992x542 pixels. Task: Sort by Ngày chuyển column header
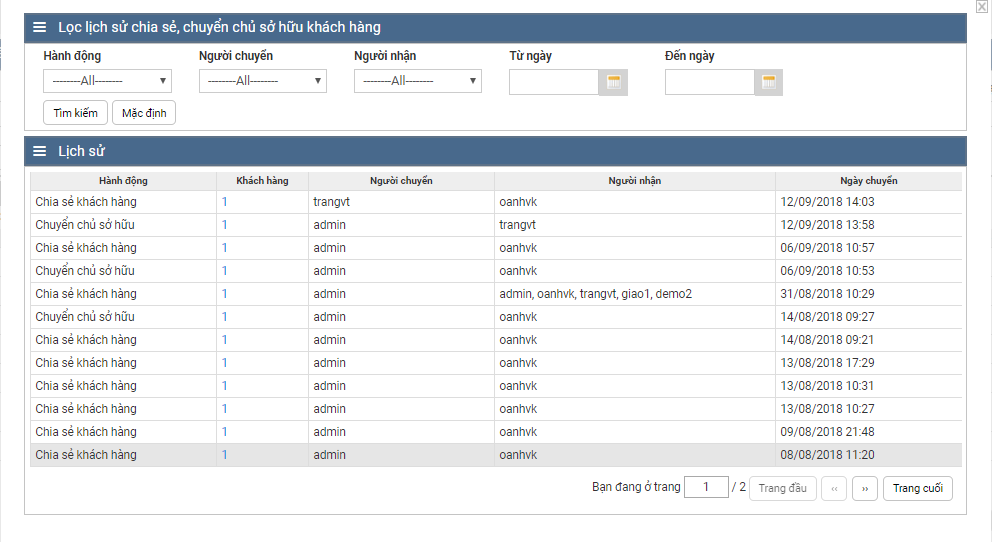(x=868, y=181)
